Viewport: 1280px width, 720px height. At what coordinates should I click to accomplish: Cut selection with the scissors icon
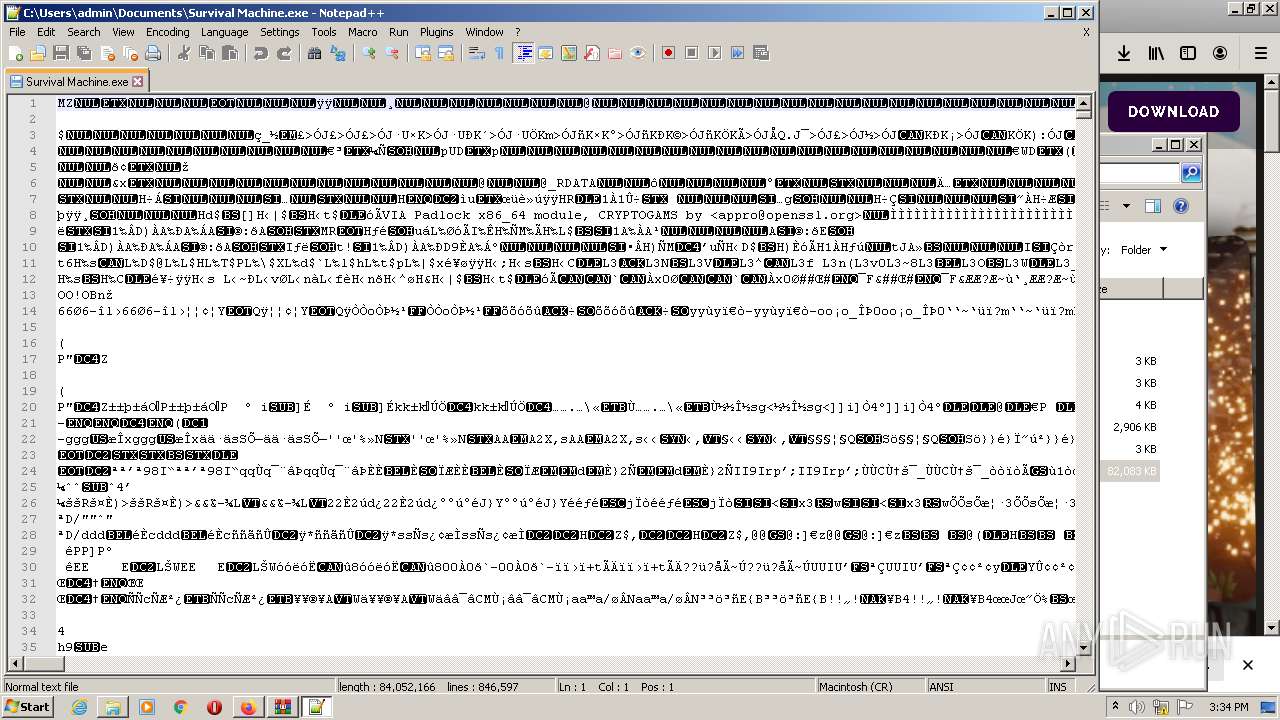[184, 53]
